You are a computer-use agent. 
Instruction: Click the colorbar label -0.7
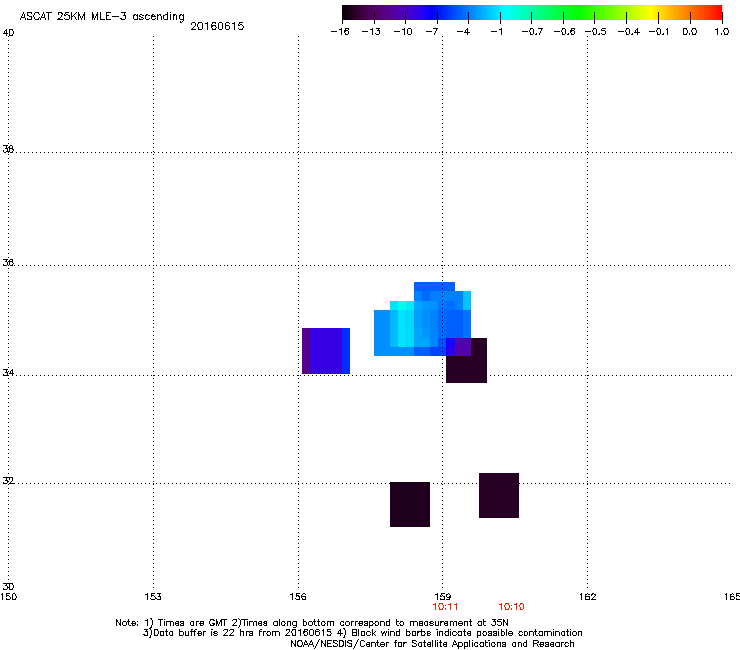click(532, 32)
